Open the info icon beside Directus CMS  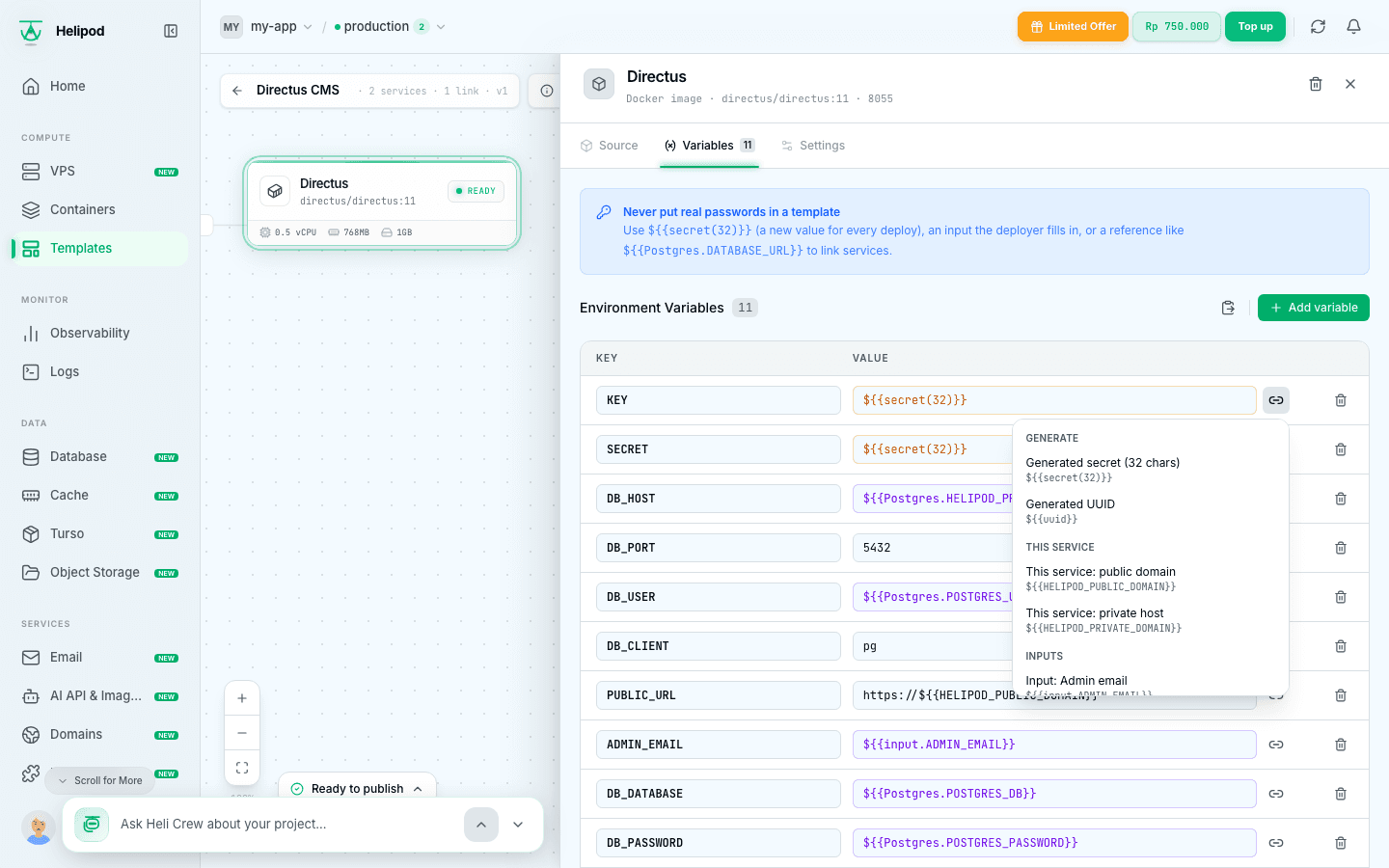pos(547,91)
